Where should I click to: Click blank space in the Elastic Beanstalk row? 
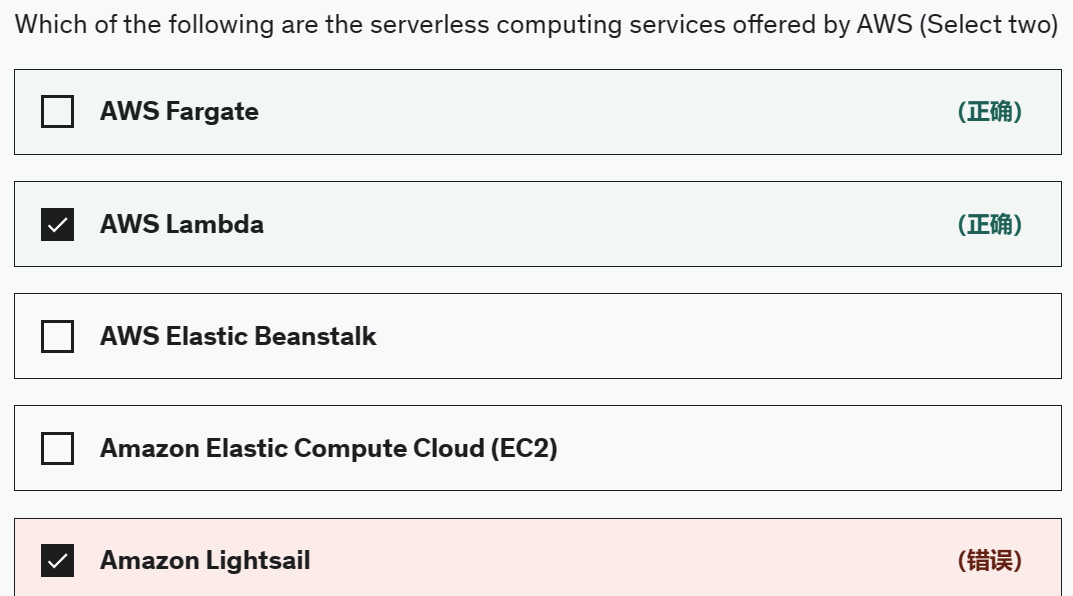click(x=700, y=336)
